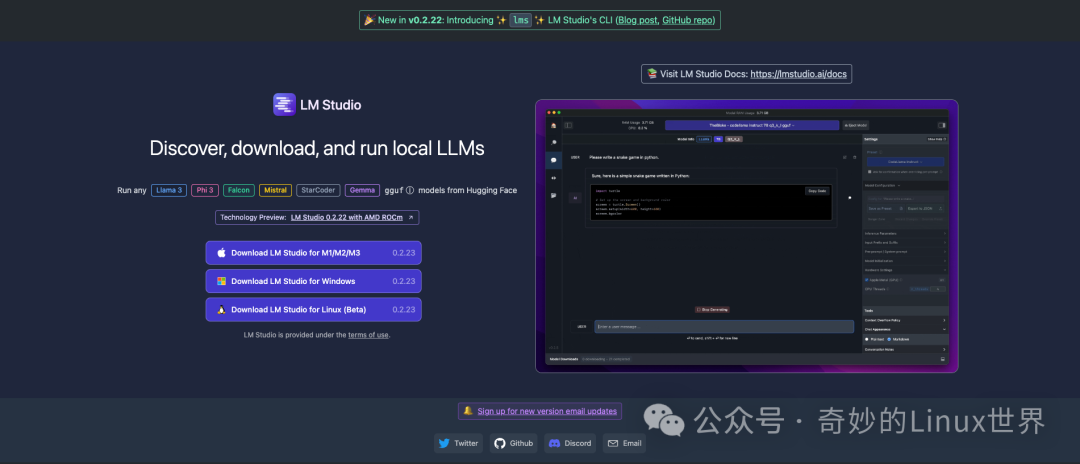Click the double-arrow server icon in preview sidebar
This screenshot has width=1080, height=464.
(553, 178)
